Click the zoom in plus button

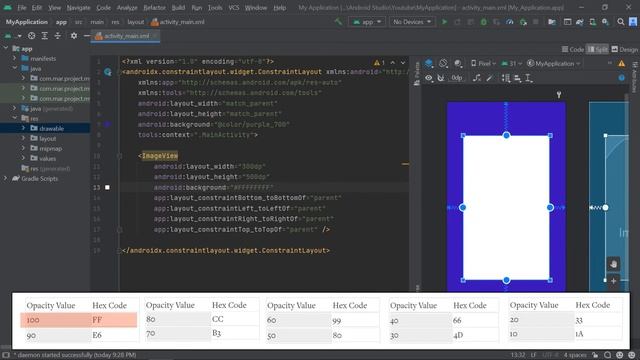coord(613,281)
